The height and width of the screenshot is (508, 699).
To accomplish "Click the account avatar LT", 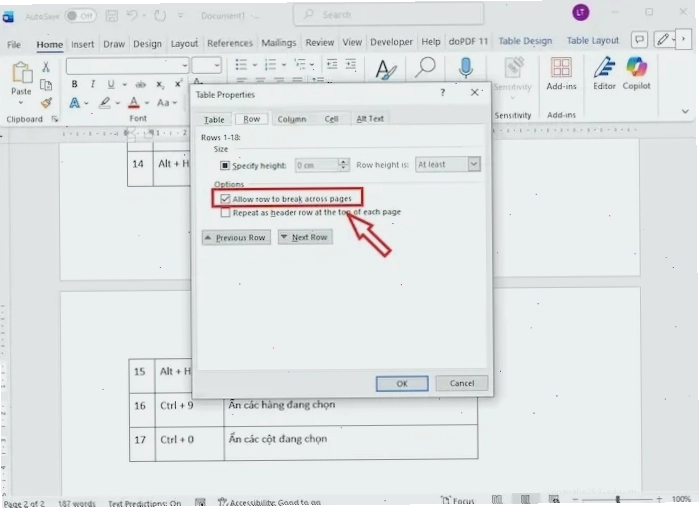I will (580, 12).
